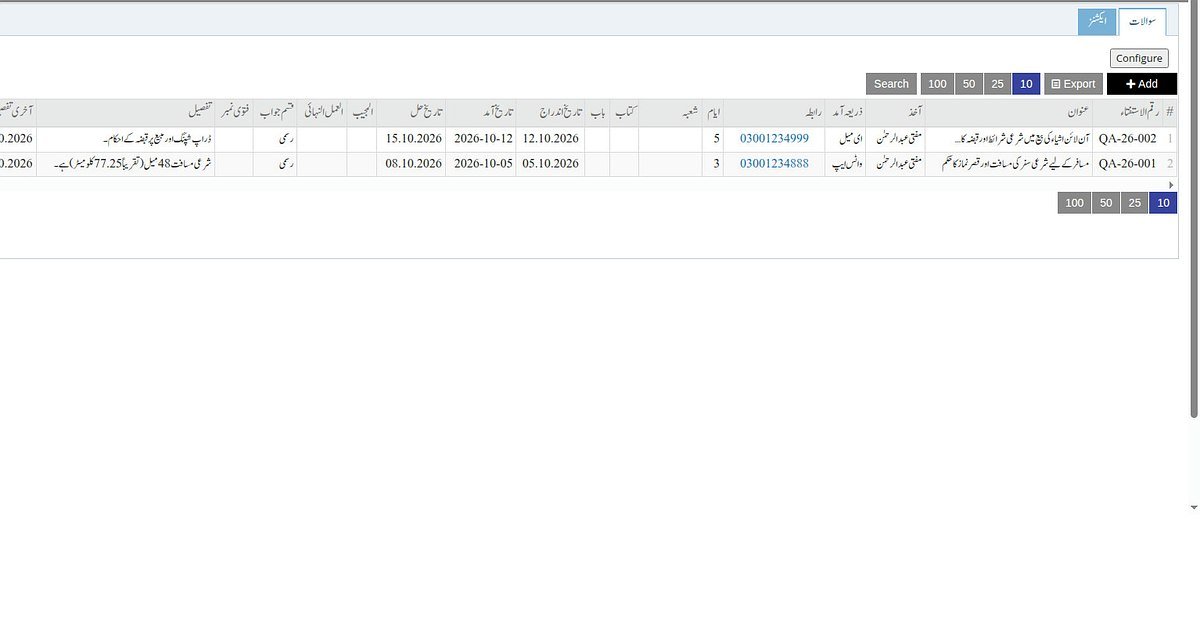1200x625 pixels.
Task: Click resolution date 15.10.2026
Action: coord(413,139)
